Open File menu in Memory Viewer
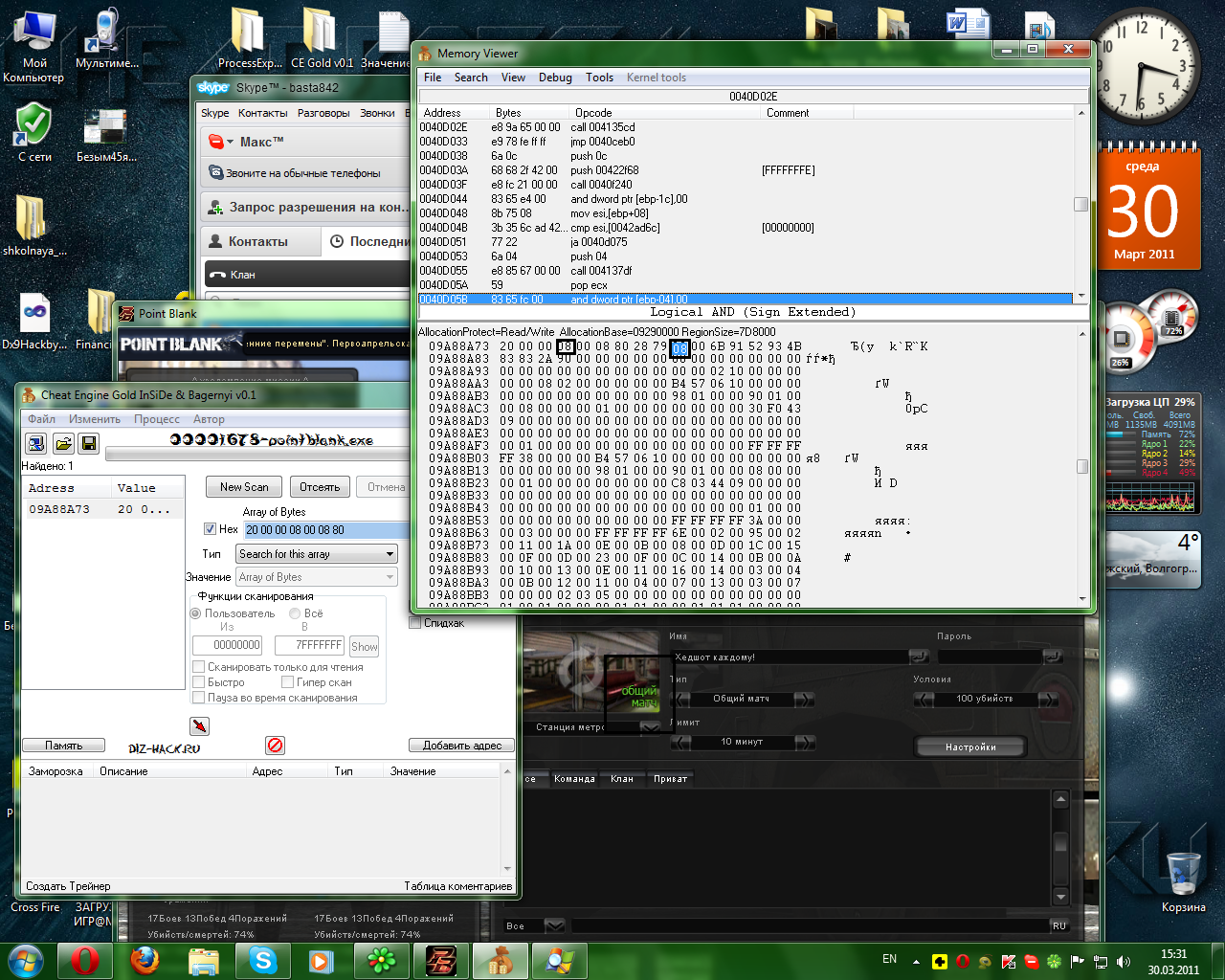The width and height of the screenshot is (1225, 980). tap(433, 78)
